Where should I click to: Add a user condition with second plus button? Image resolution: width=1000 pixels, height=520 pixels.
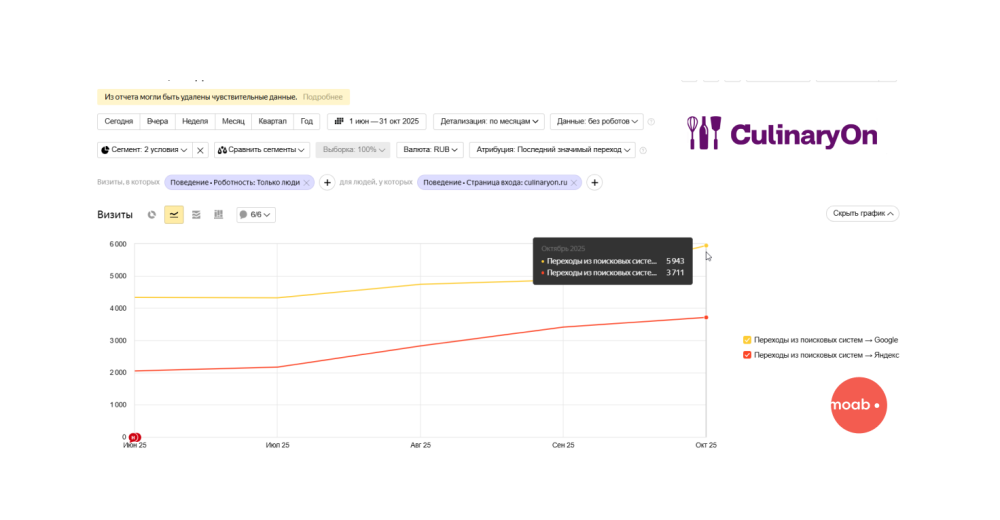pyautogui.click(x=594, y=183)
